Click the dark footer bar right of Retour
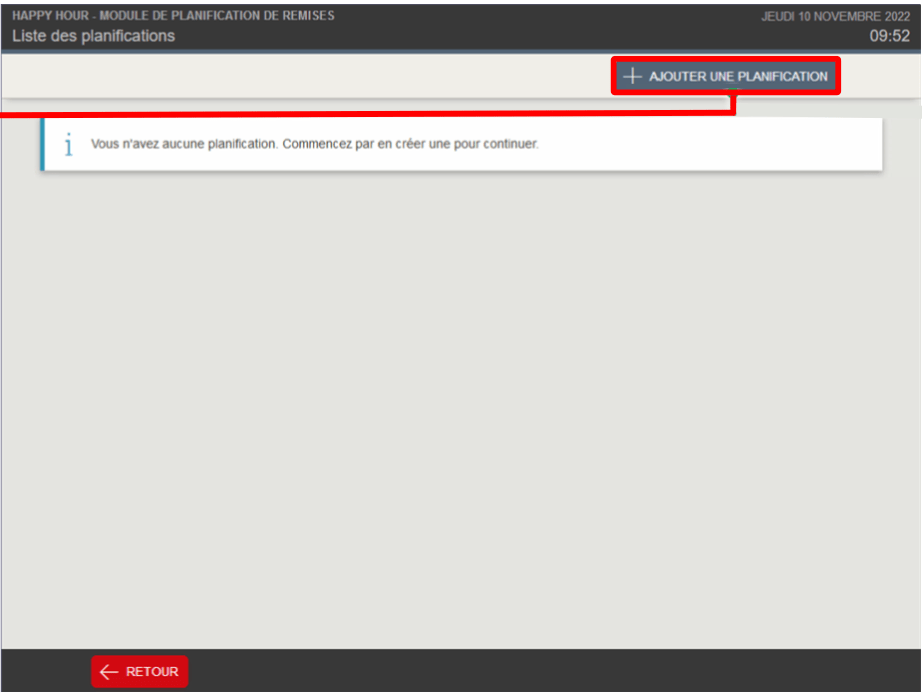922x696 pixels. 553,671
